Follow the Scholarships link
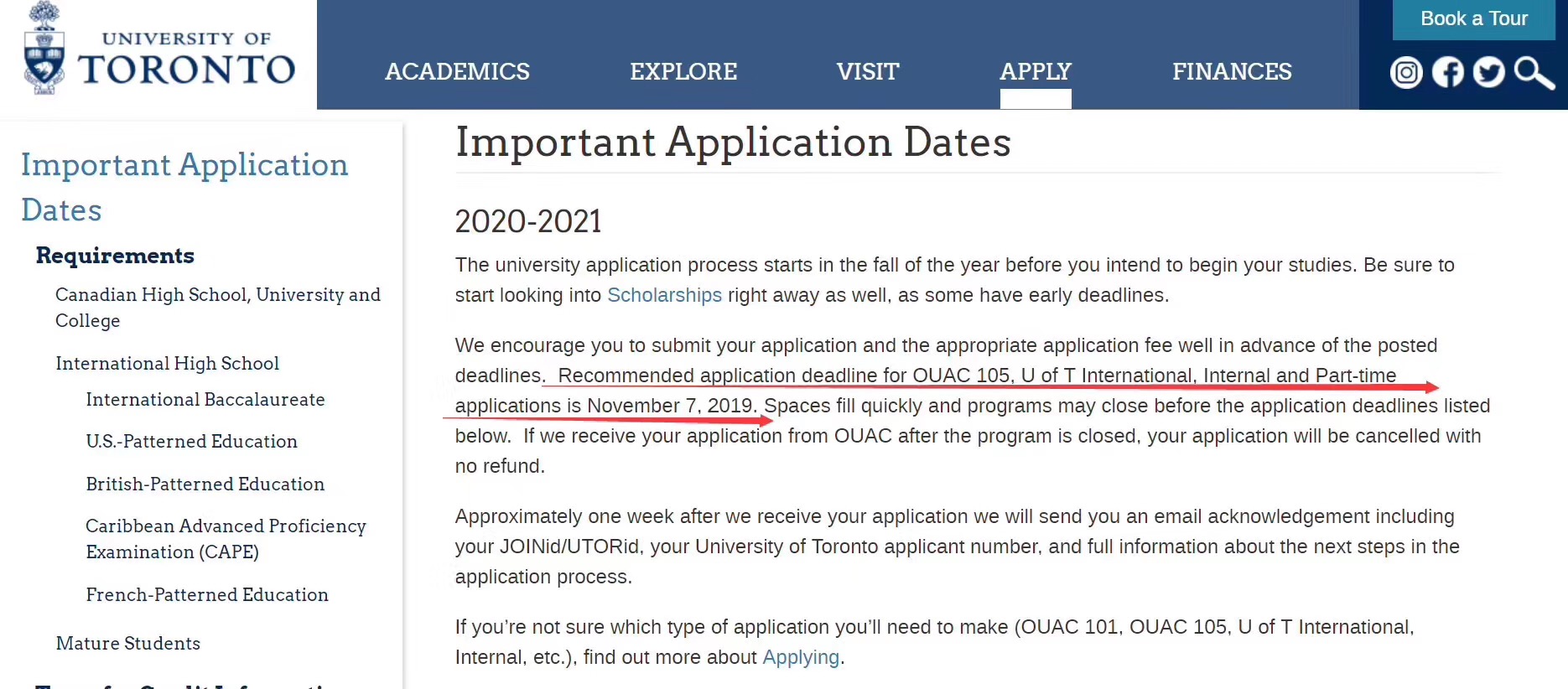The width and height of the screenshot is (1568, 689). pyautogui.click(x=664, y=295)
